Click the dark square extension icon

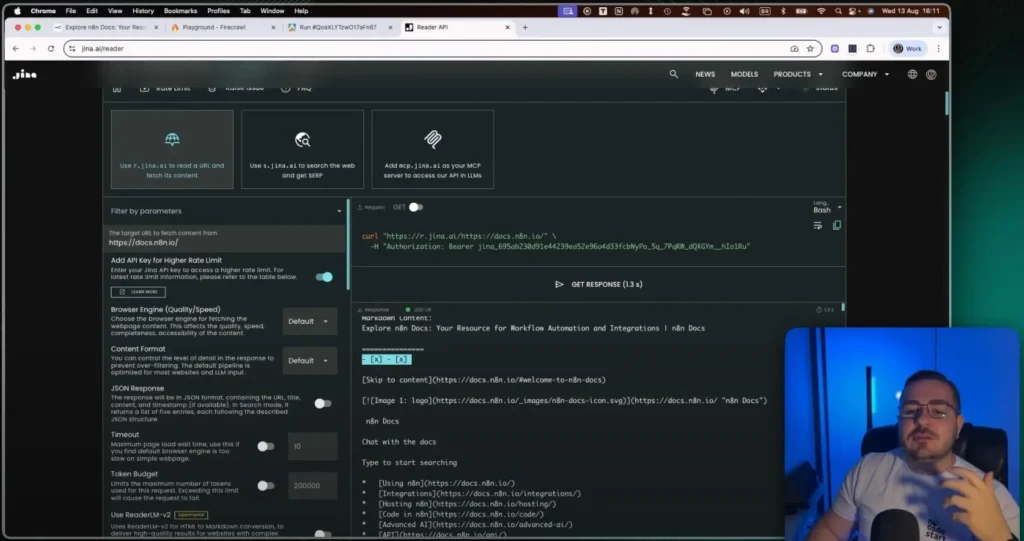click(x=852, y=48)
